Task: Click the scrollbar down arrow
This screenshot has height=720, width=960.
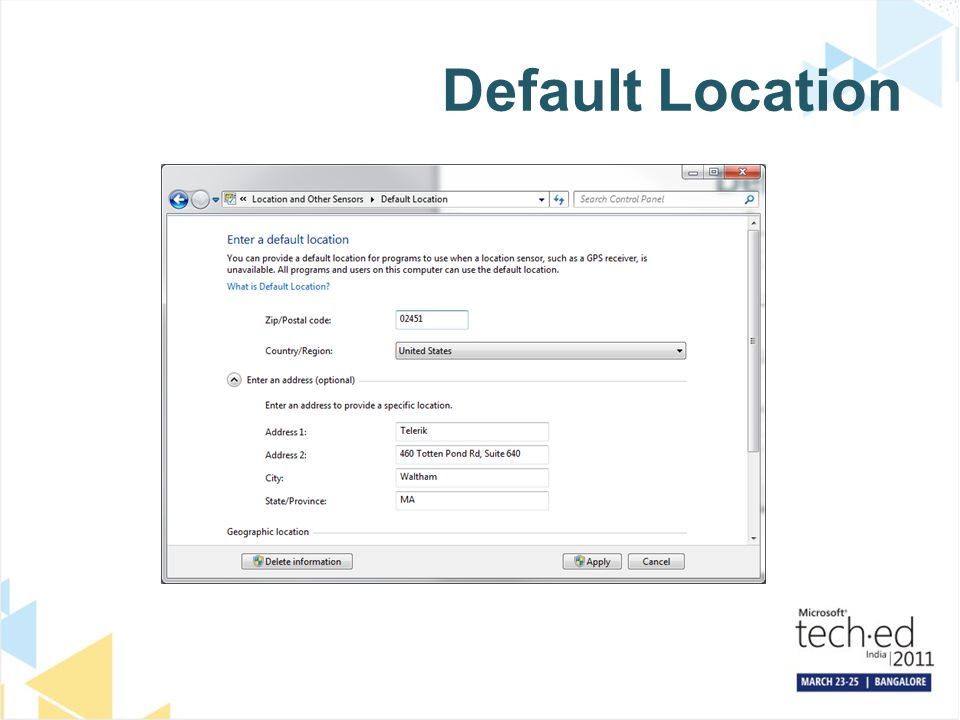Action: point(754,538)
